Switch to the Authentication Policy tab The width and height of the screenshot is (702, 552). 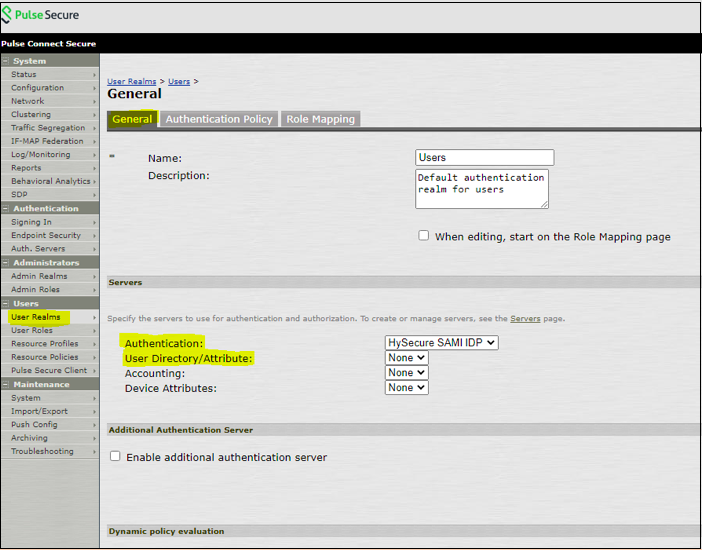click(x=219, y=119)
